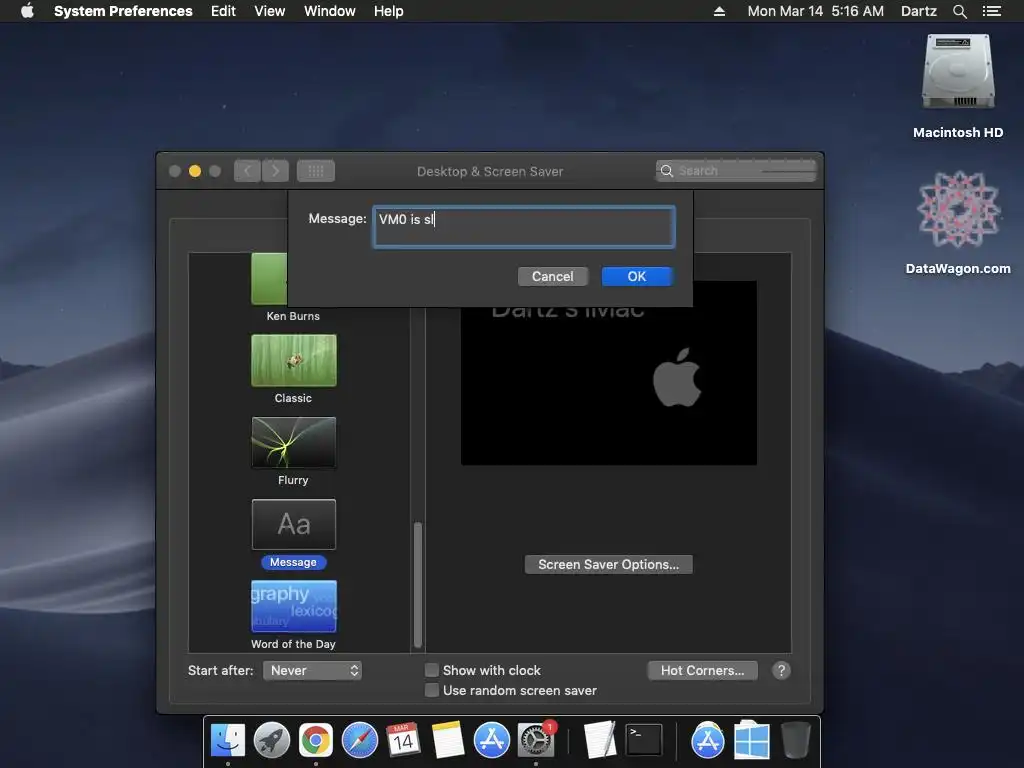
Task: Open the Trash in the Dock
Action: pos(795,741)
